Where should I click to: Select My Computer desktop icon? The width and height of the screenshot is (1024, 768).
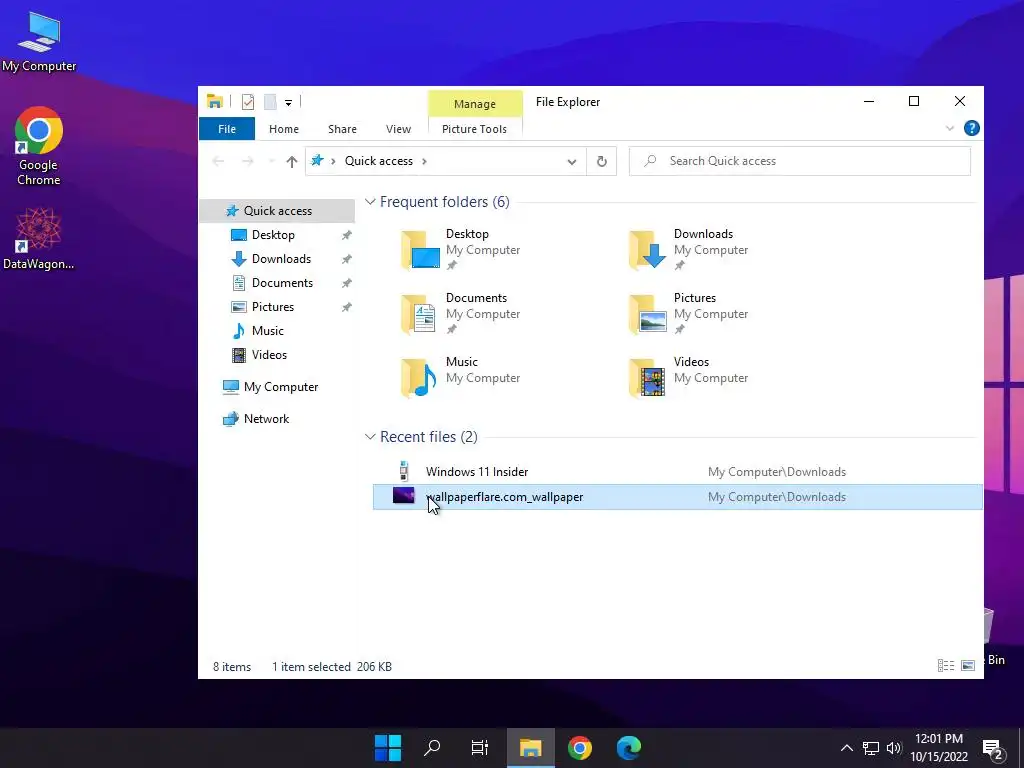click(x=39, y=42)
